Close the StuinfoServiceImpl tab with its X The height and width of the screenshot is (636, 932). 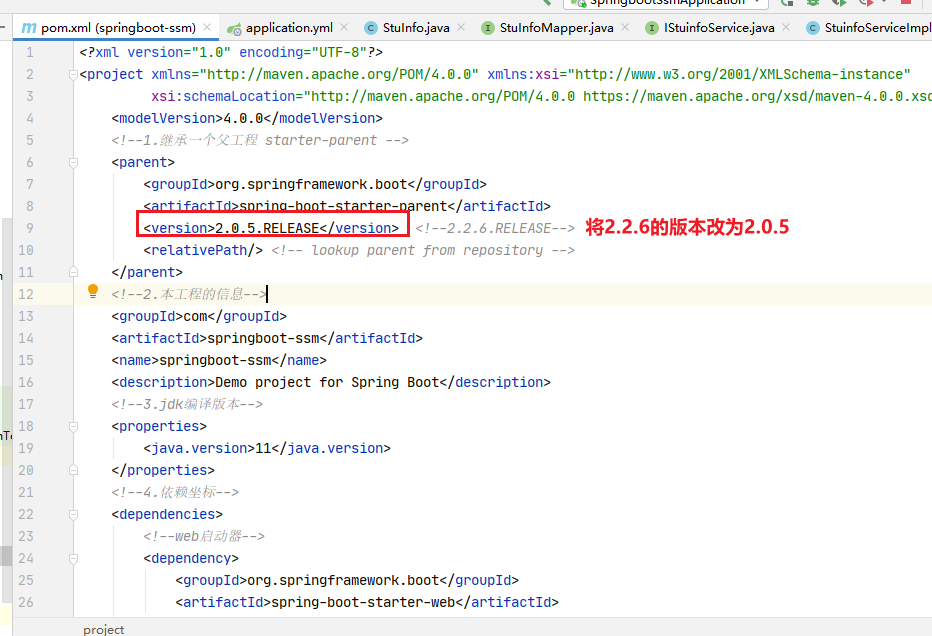pyautogui.click(x=928, y=28)
